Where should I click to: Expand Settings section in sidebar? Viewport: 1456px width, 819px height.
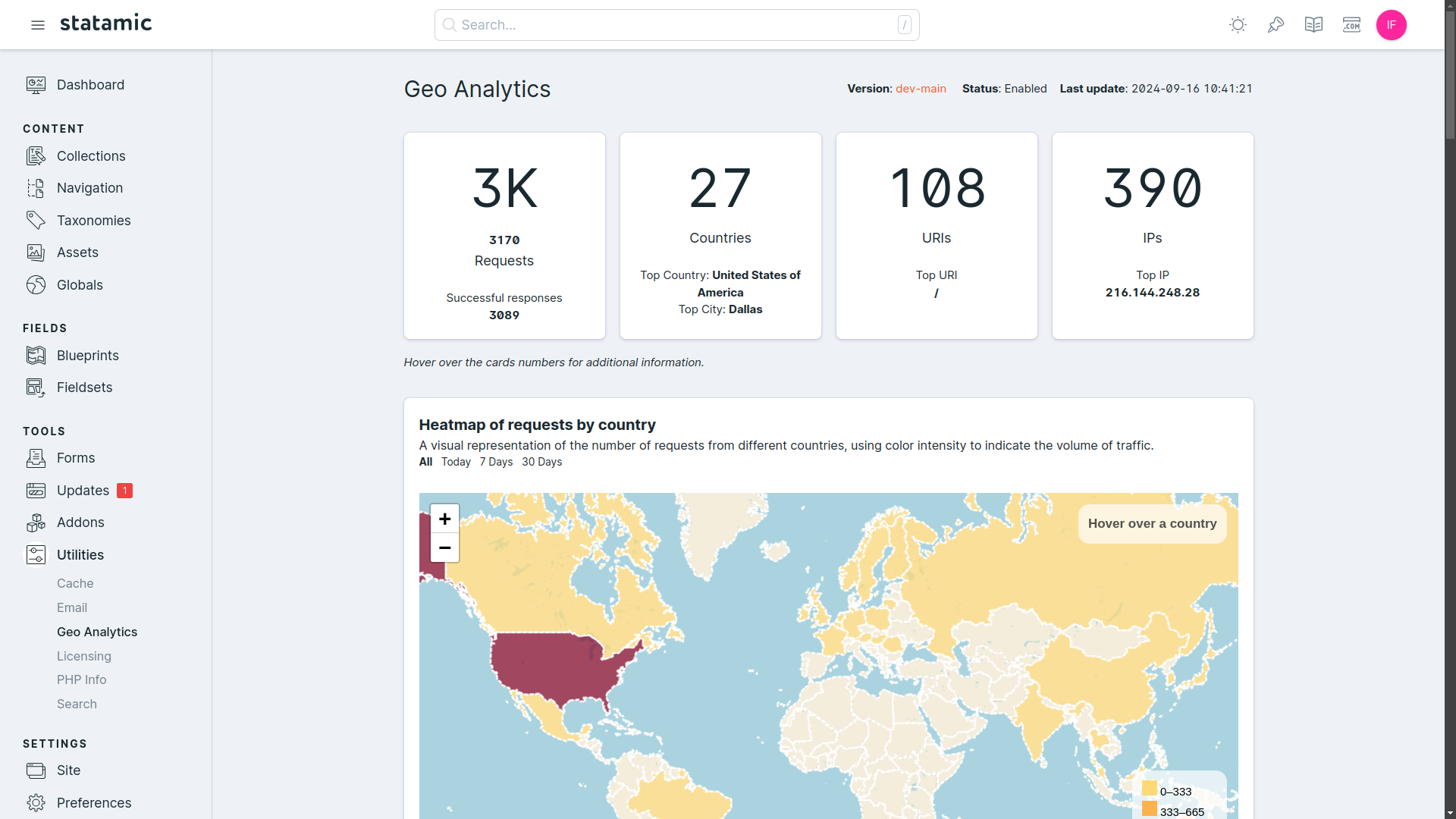click(55, 743)
